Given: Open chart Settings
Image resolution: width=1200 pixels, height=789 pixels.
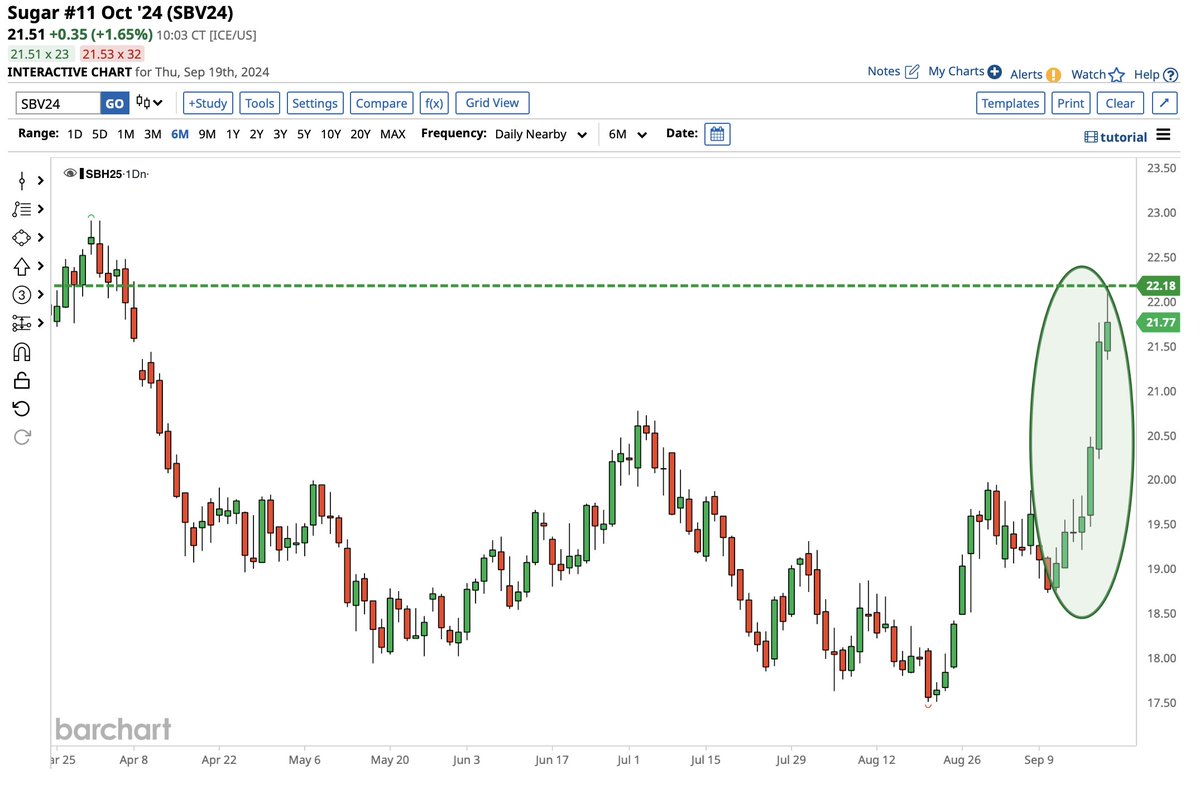Looking at the screenshot, I should [315, 103].
